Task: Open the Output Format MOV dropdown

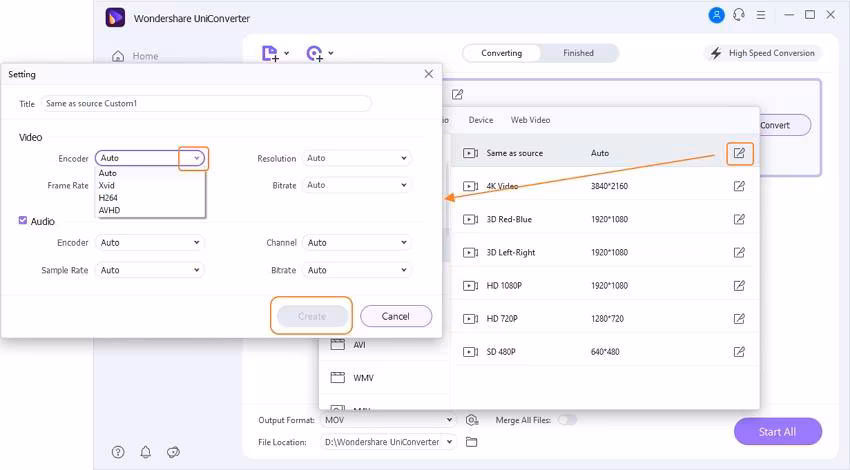Action: (x=388, y=420)
